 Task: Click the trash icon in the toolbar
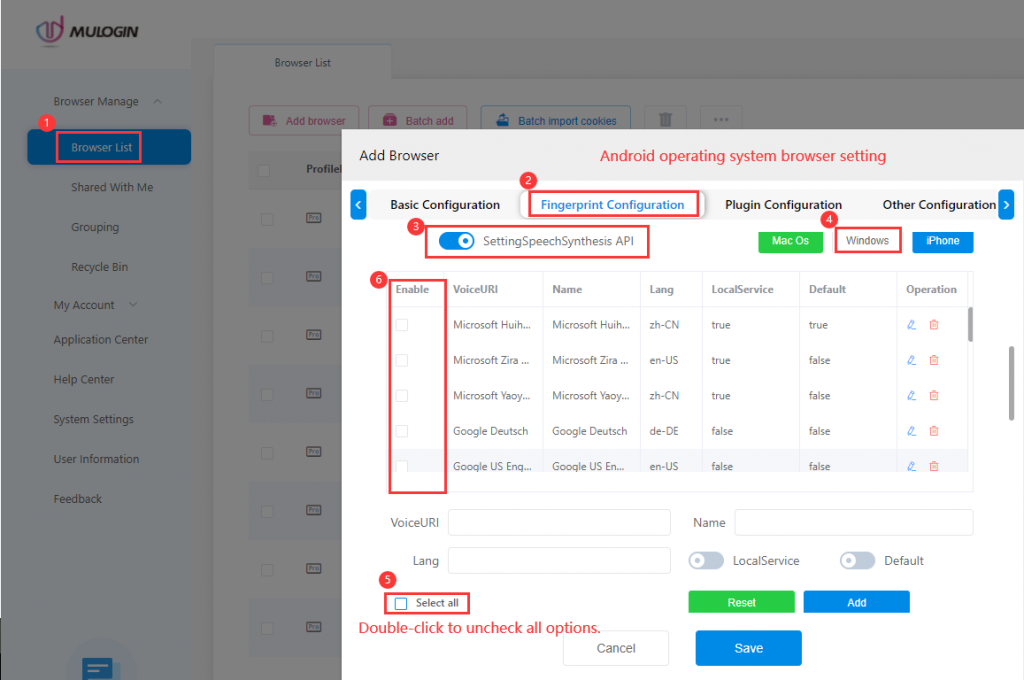(665, 120)
